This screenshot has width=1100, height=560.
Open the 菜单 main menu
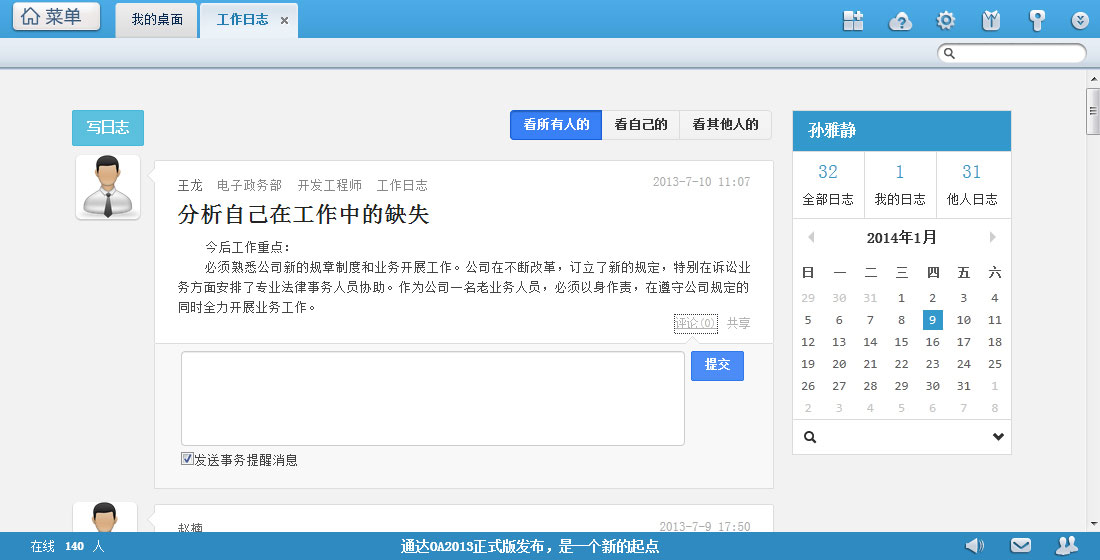(x=56, y=17)
